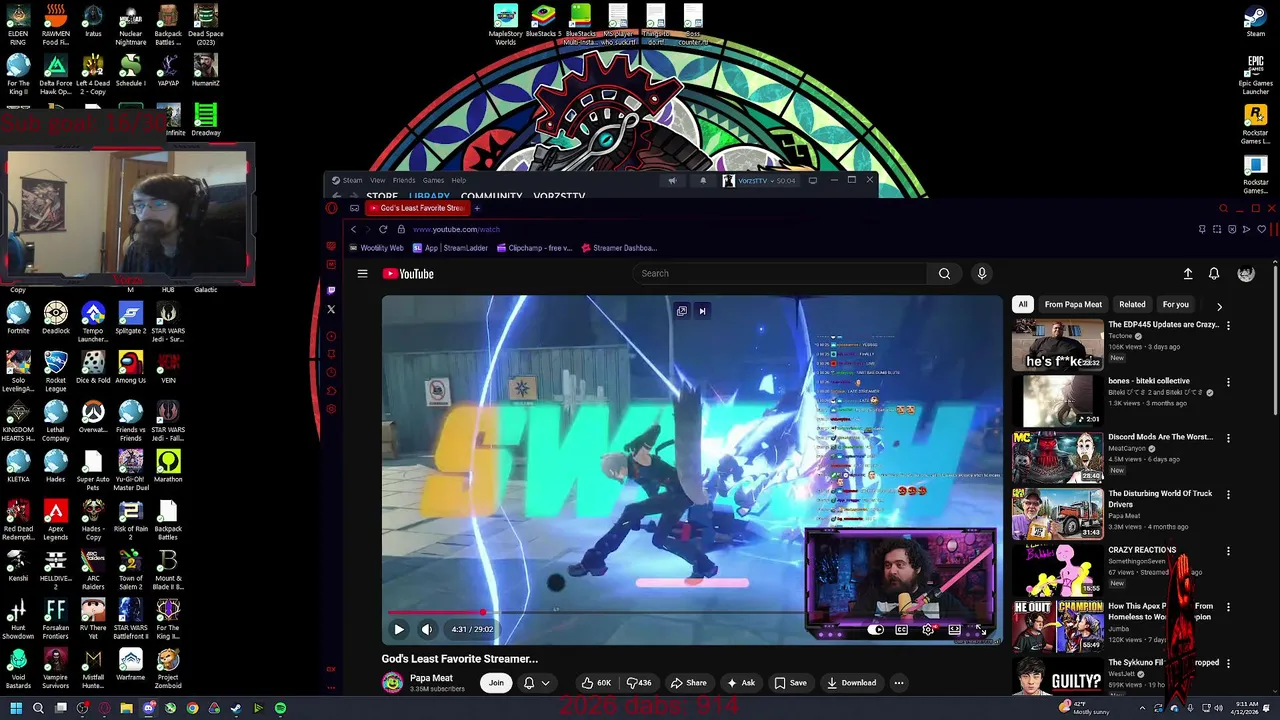Open video player settings gear
Image resolution: width=1280 pixels, height=720 pixels.
(928, 630)
